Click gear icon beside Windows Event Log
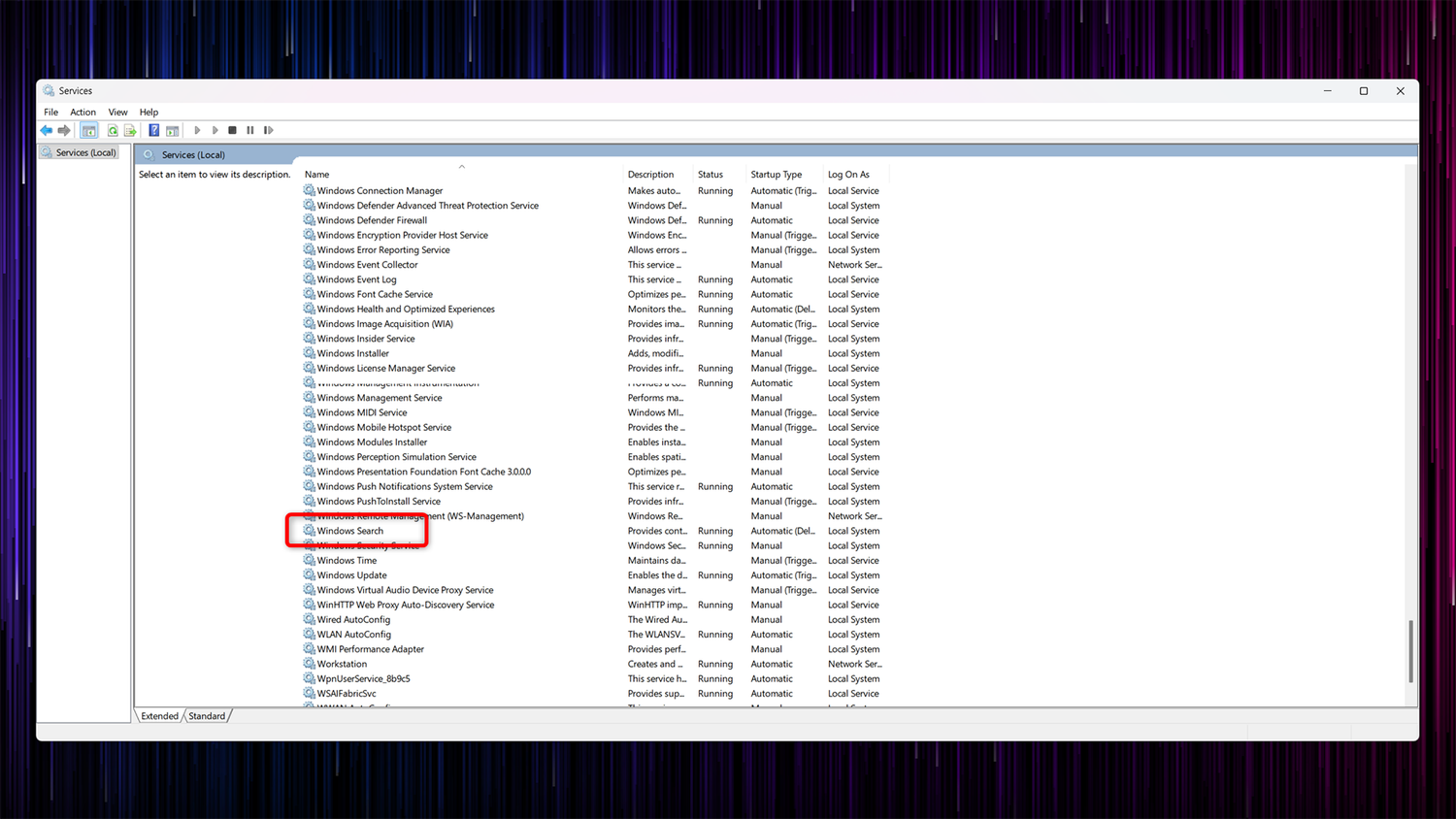The height and width of the screenshot is (819, 1456). coord(310,279)
